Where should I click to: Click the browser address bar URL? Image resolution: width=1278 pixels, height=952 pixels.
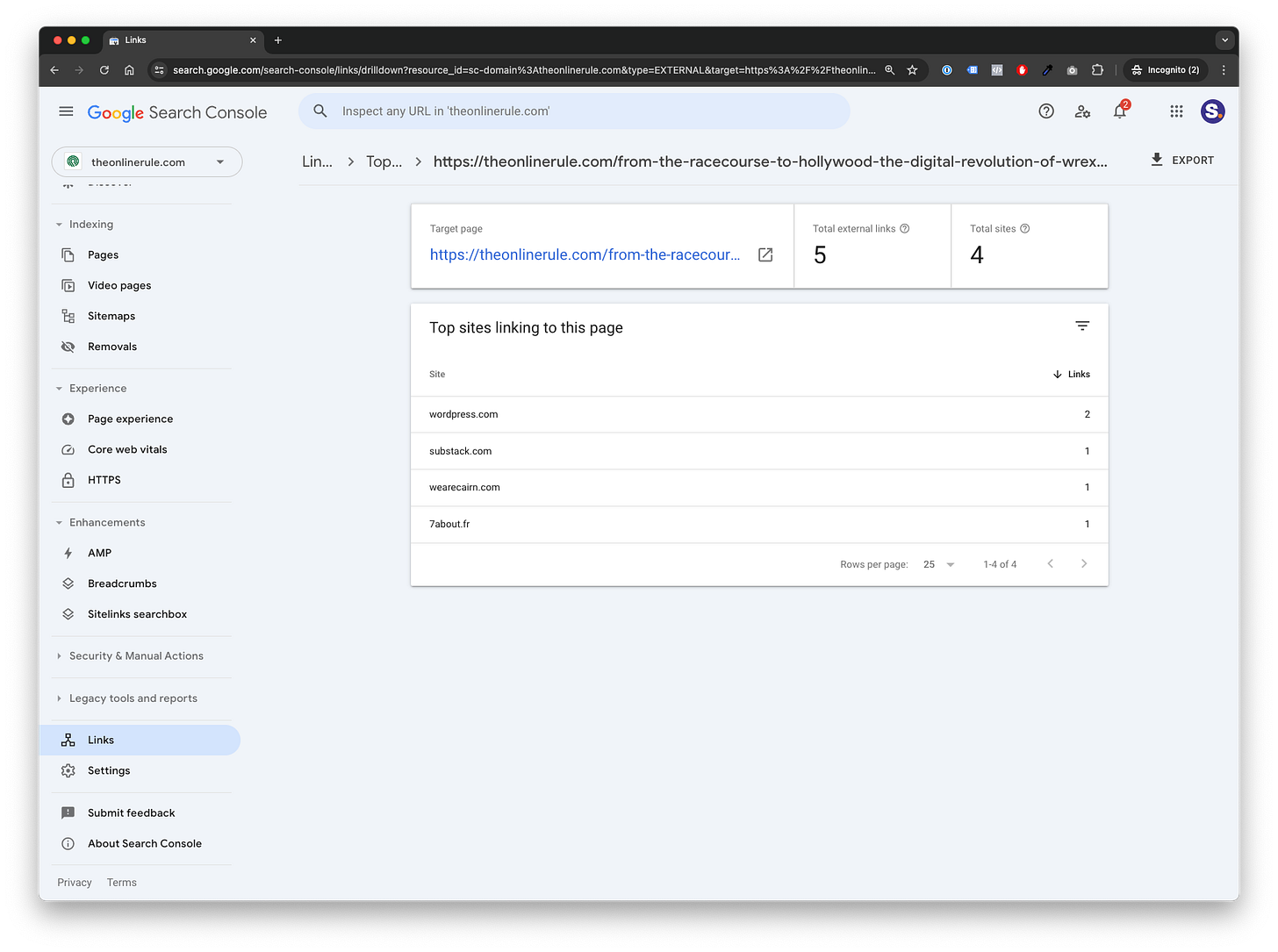pos(523,70)
